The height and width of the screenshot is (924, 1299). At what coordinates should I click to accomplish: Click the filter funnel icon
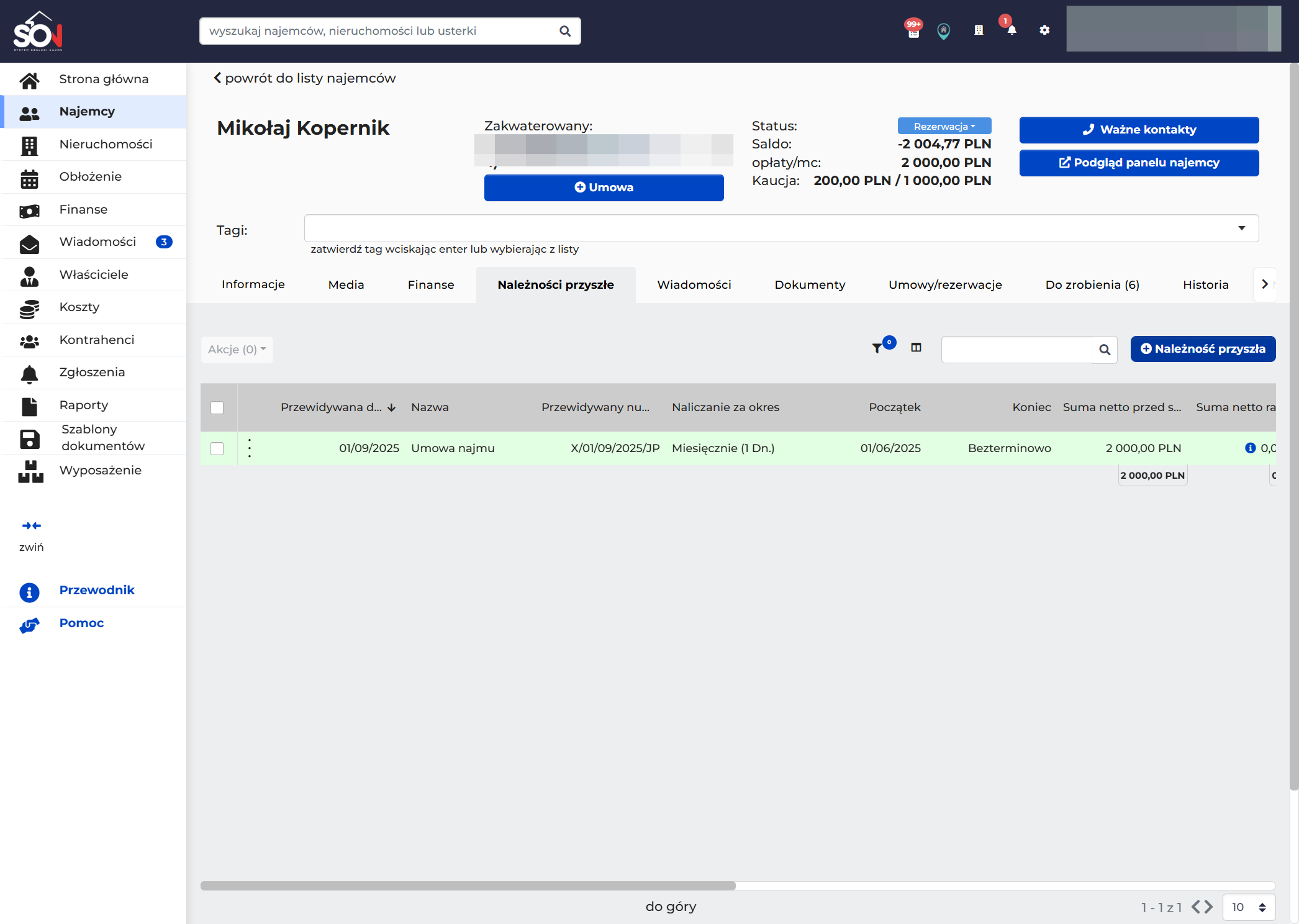877,348
